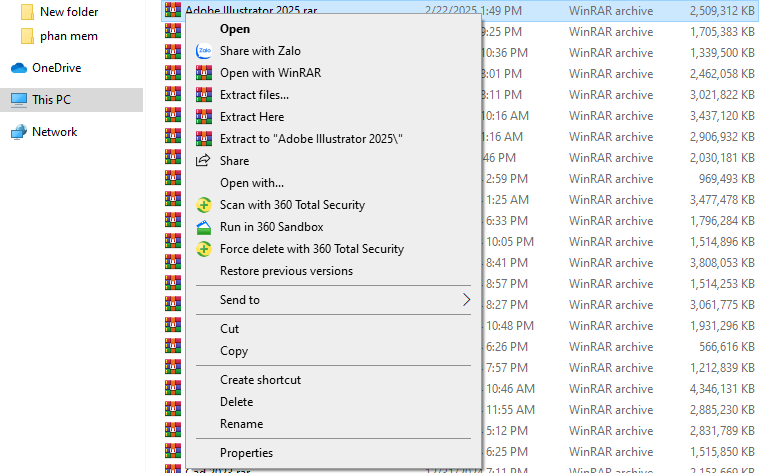This screenshot has width=759, height=473.
Task: Select Extract to "Adobe Illustrator 2025\"
Action: [311, 139]
